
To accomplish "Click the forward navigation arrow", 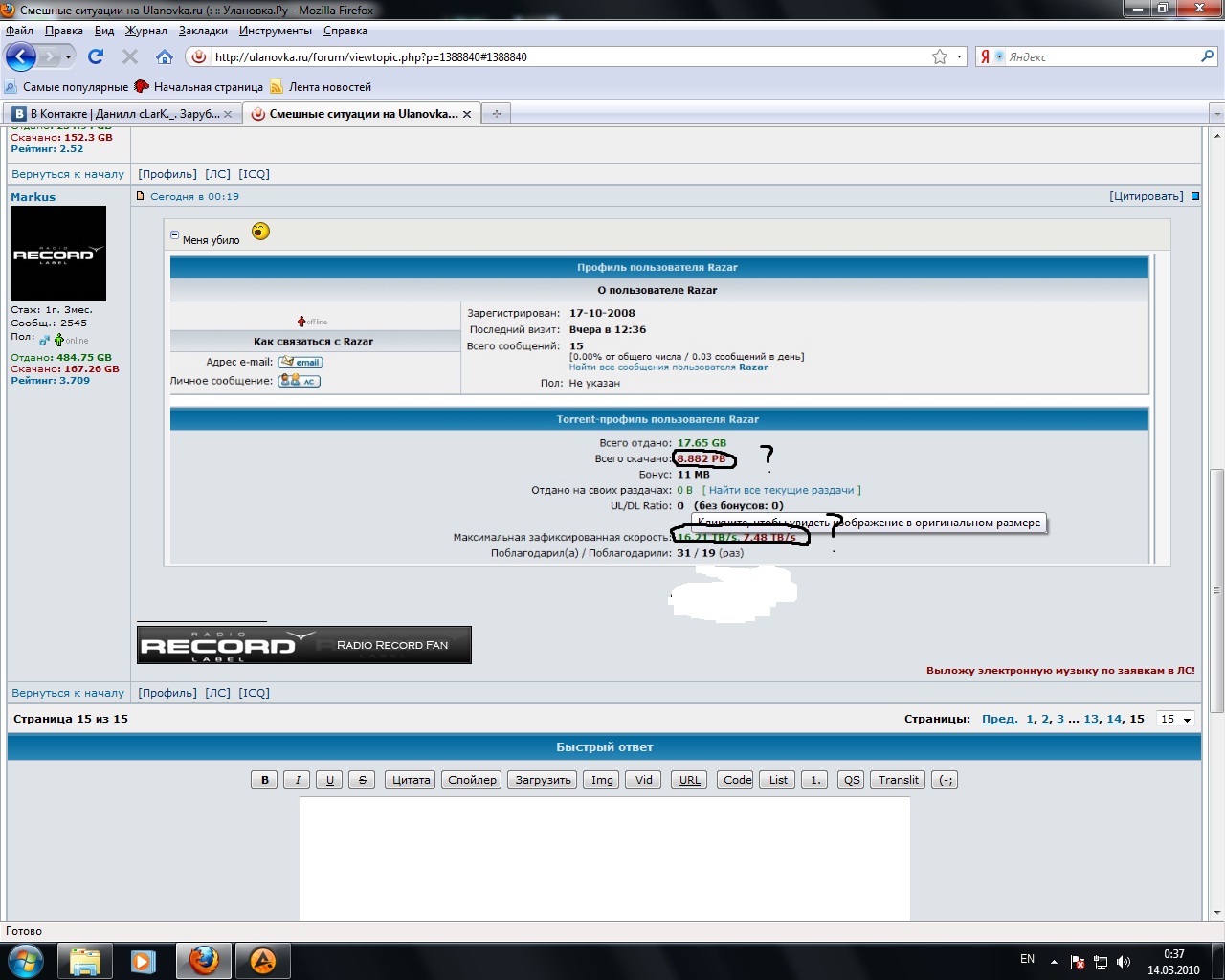I will click(48, 57).
